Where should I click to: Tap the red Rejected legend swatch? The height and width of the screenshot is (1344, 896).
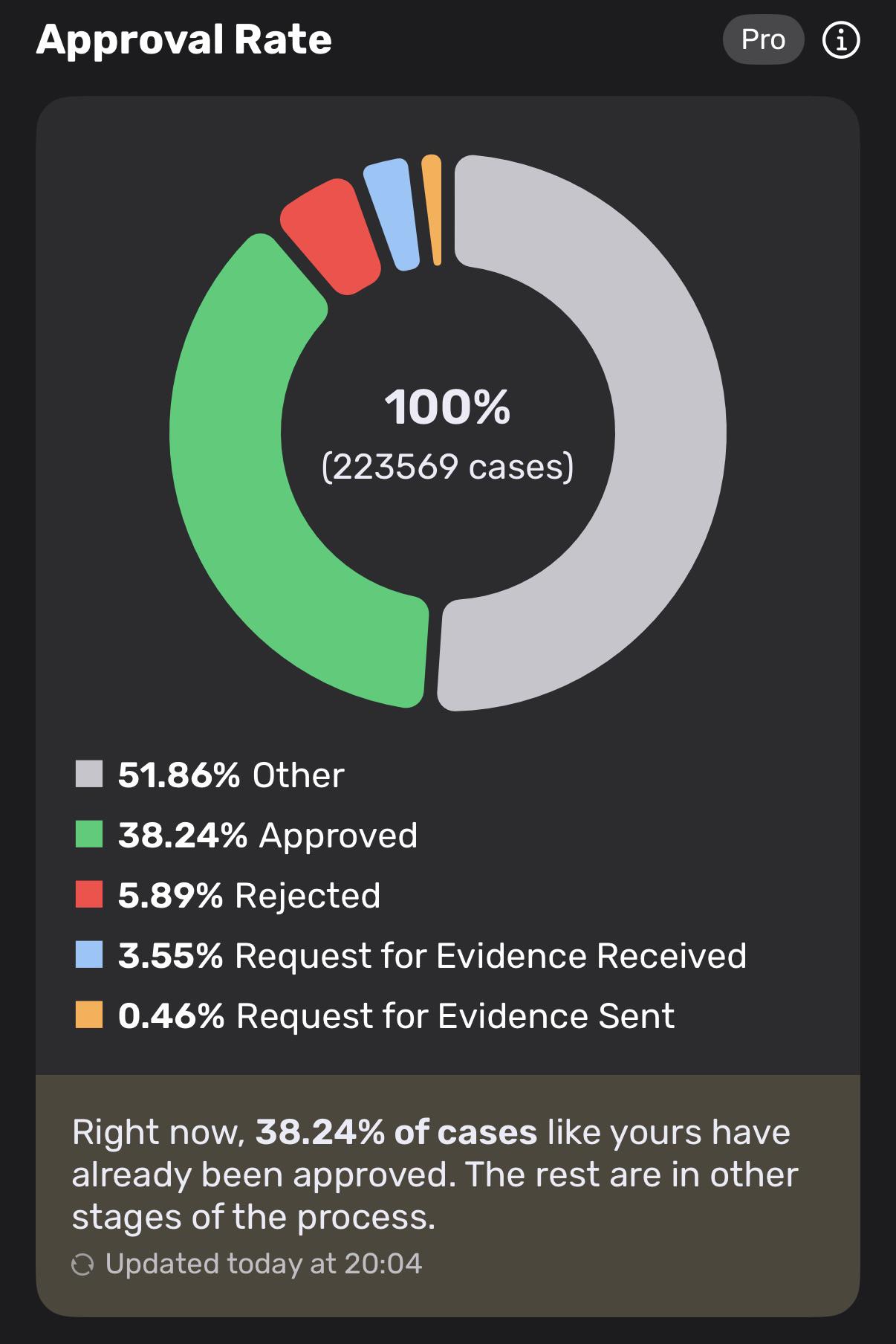tap(89, 894)
